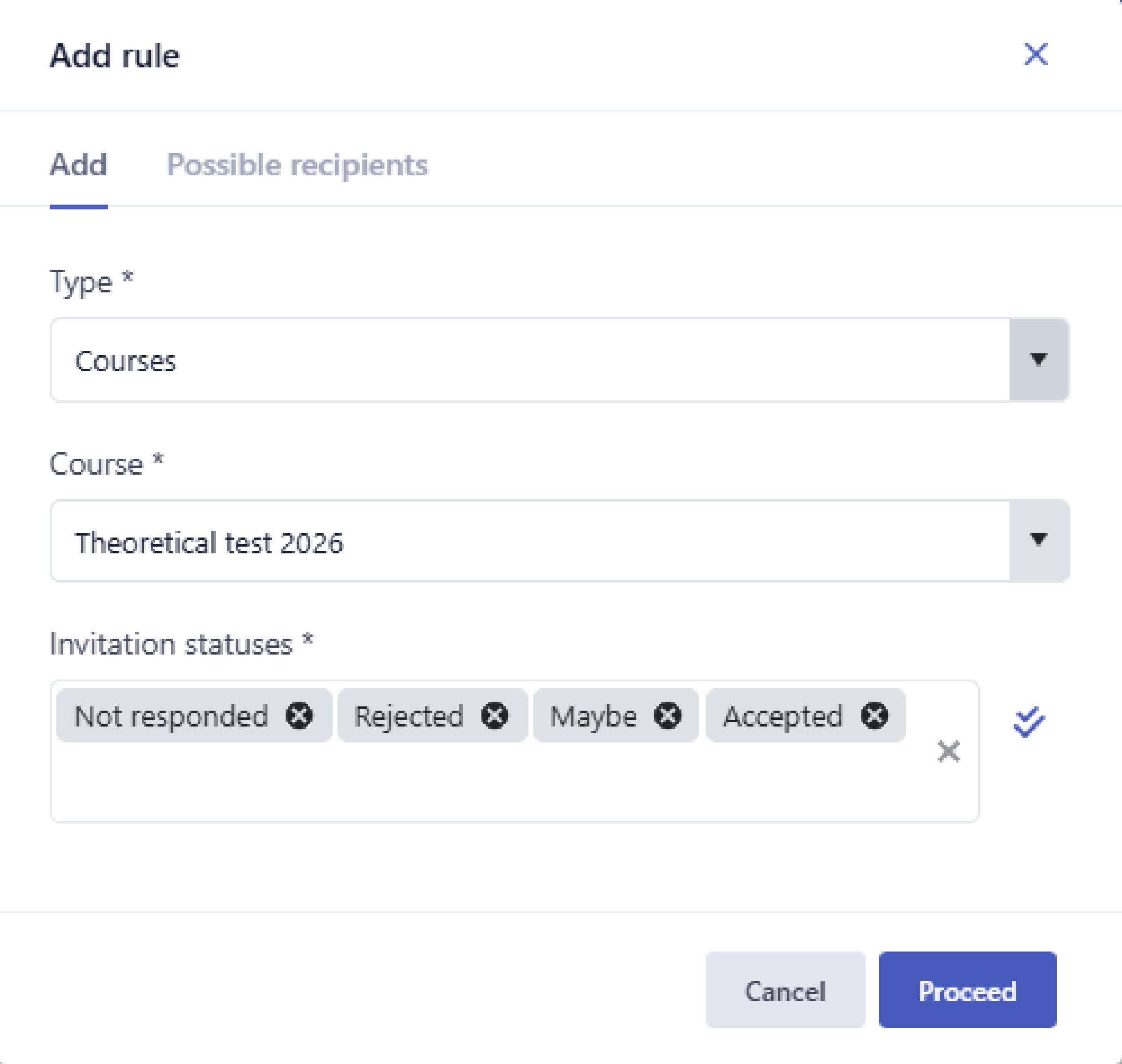The image size is (1122, 1064).
Task: Remove the Accepted status chip
Action: (x=874, y=715)
